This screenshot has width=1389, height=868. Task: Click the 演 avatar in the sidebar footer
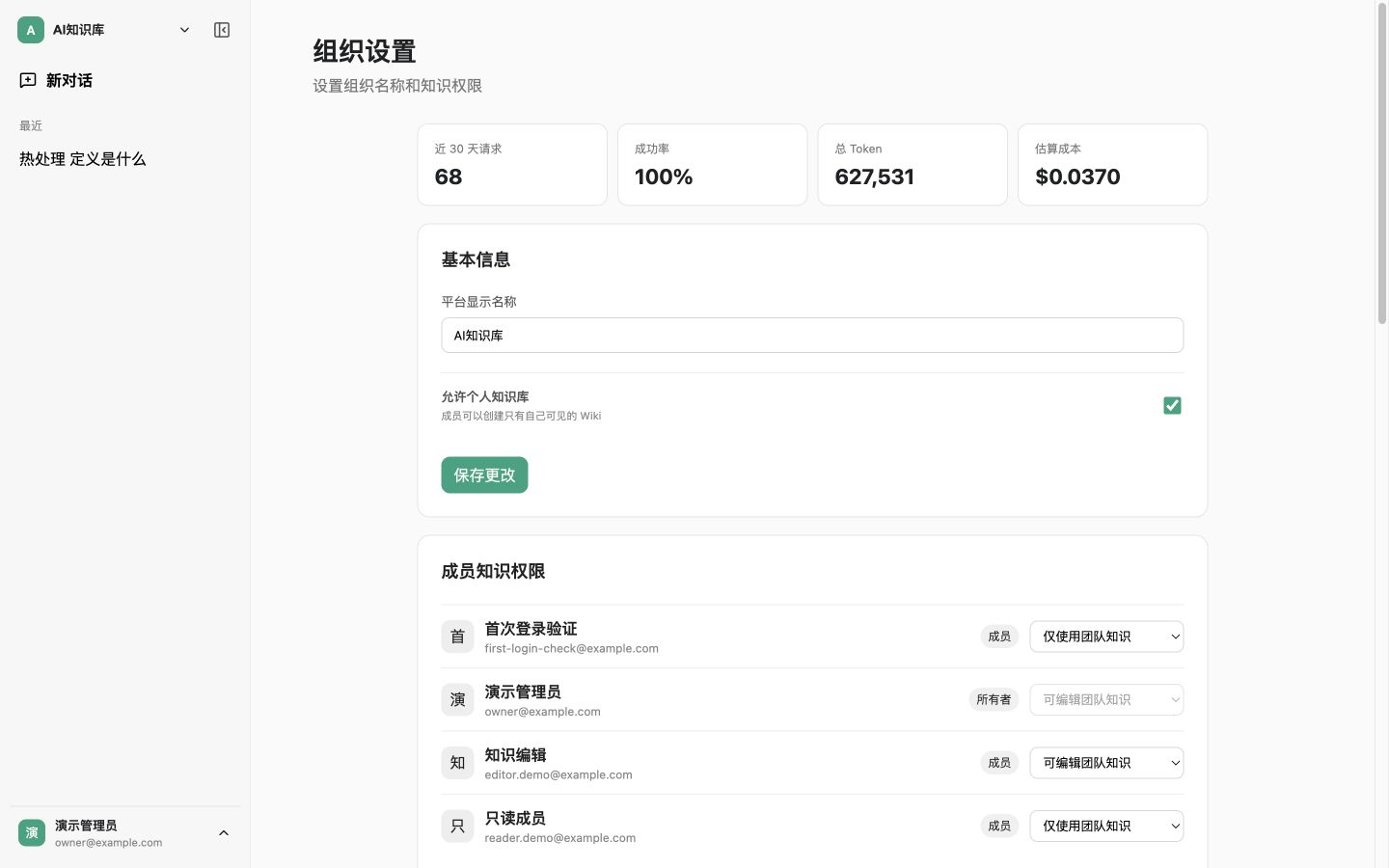pyautogui.click(x=32, y=833)
